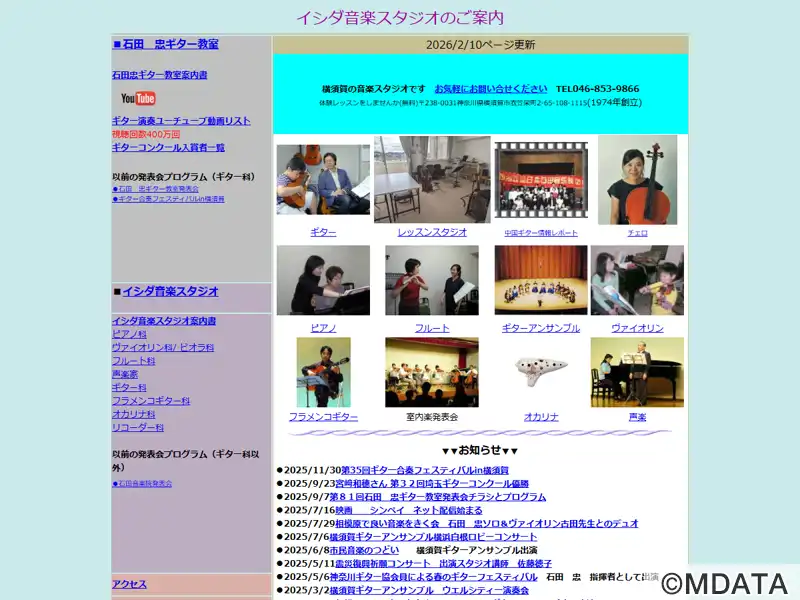Viewport: 800px width, 600px height.
Task: Click ギターアンサンブル caption link
Action: (x=541, y=328)
